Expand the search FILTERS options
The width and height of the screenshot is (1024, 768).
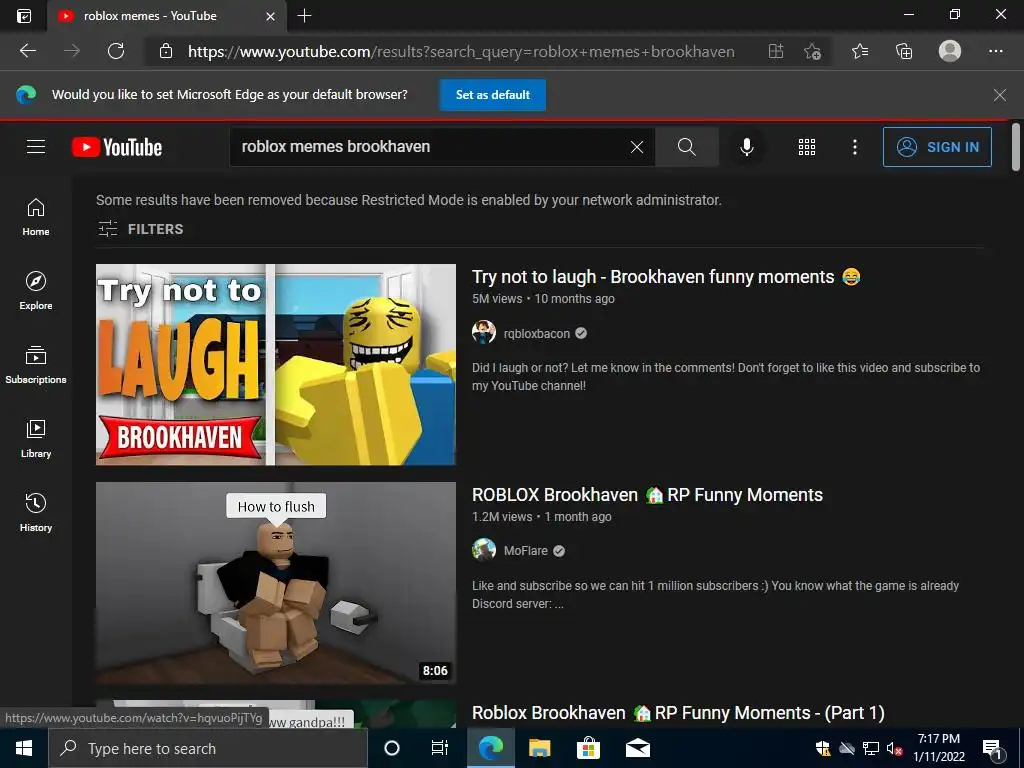(140, 229)
